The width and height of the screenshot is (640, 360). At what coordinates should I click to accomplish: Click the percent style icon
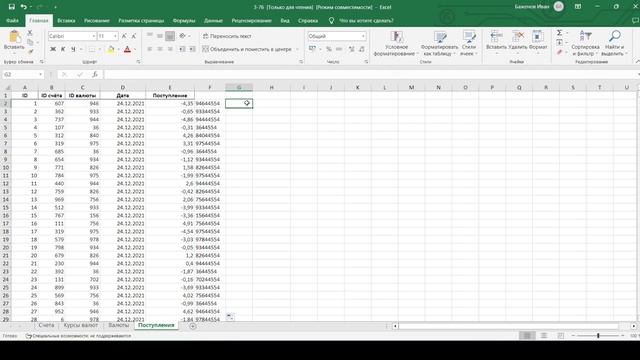[x=329, y=49]
